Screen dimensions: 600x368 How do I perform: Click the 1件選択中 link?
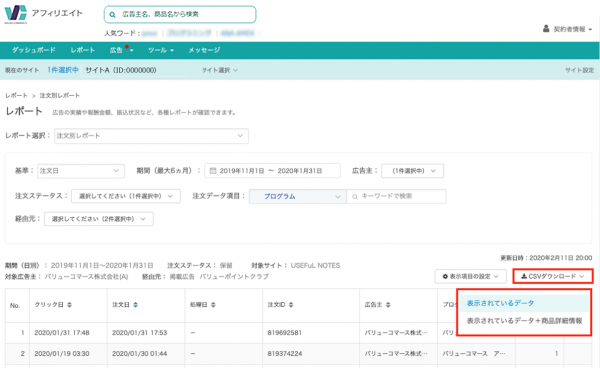[x=63, y=70]
